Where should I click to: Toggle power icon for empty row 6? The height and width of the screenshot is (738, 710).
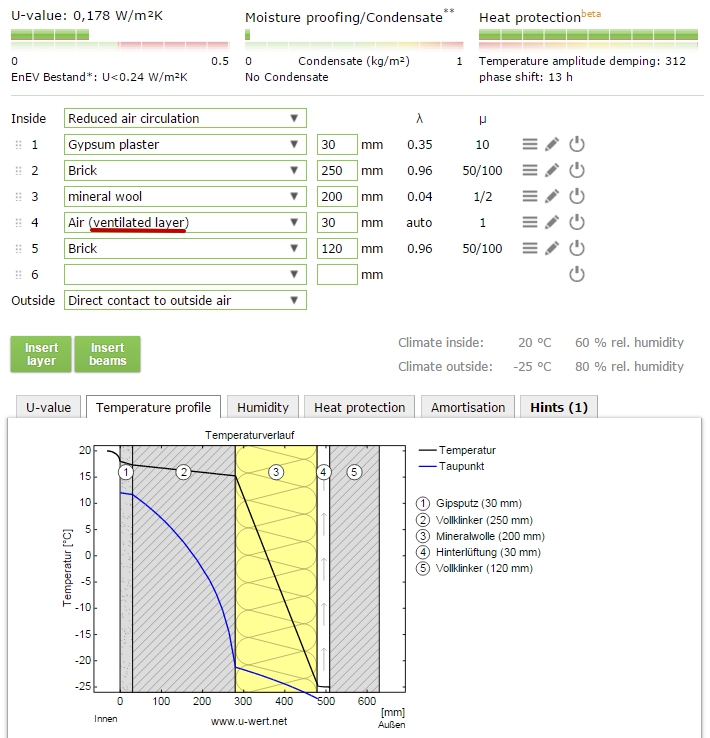pos(577,274)
